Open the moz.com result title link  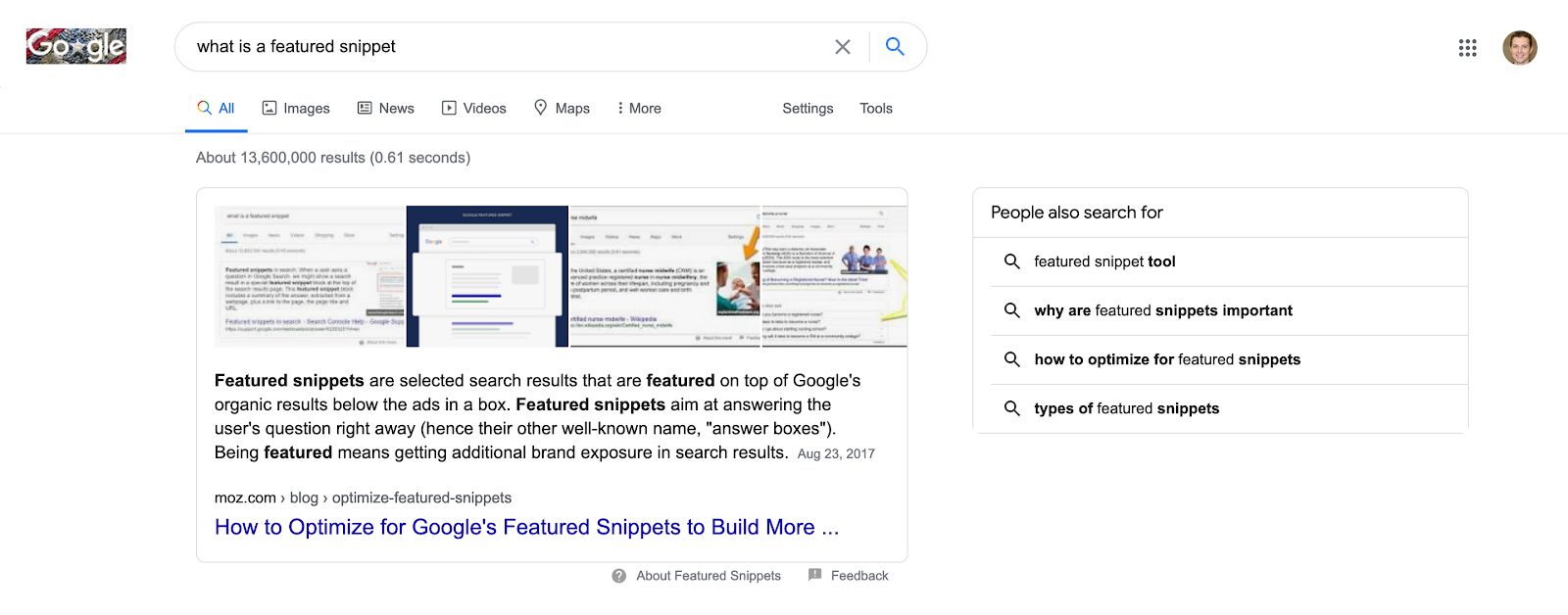[x=527, y=527]
